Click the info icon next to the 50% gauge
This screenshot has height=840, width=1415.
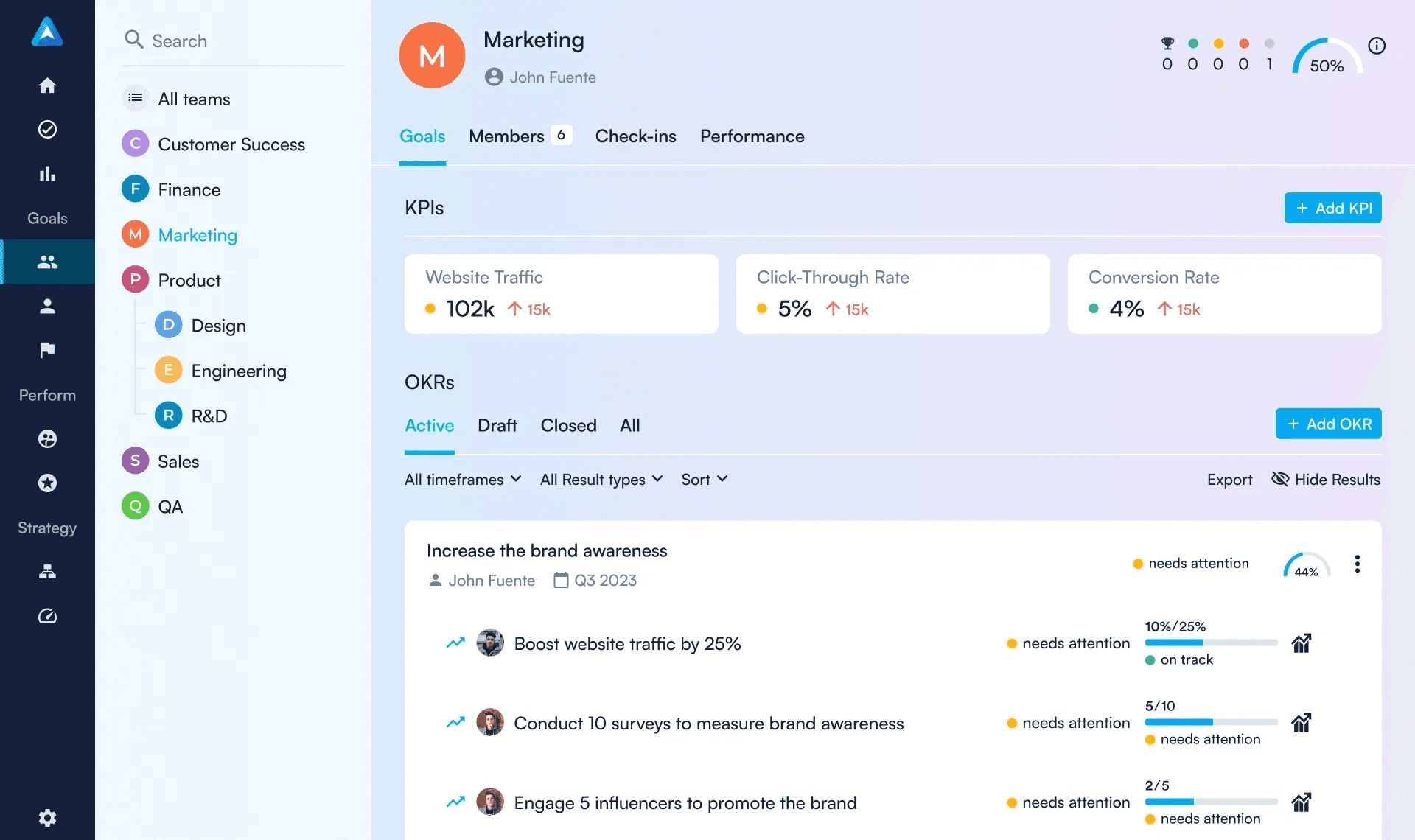coord(1377,46)
